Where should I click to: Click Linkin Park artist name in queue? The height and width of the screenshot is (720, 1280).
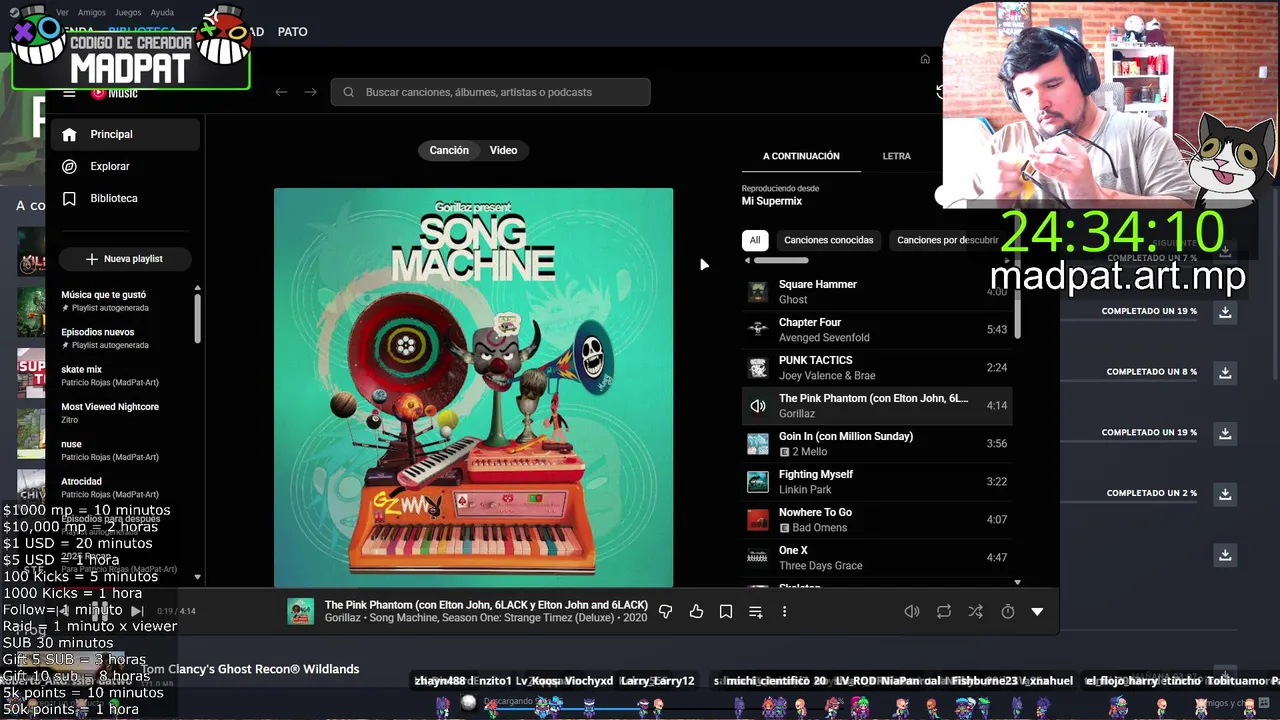[x=805, y=490]
